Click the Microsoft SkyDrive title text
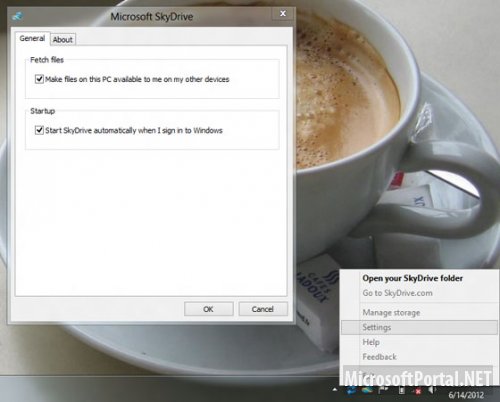 pos(152,17)
